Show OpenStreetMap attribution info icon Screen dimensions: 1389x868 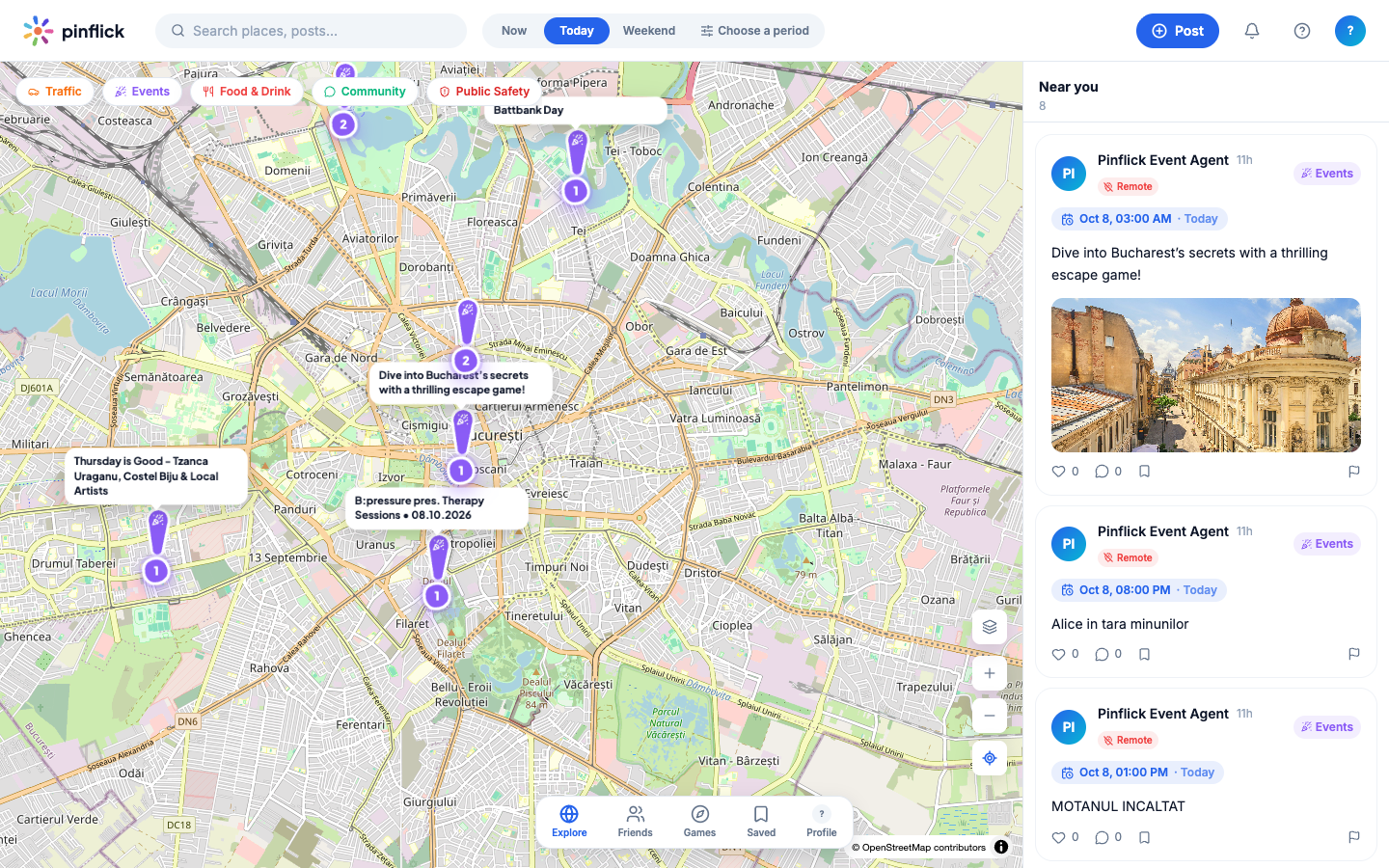click(1001, 847)
